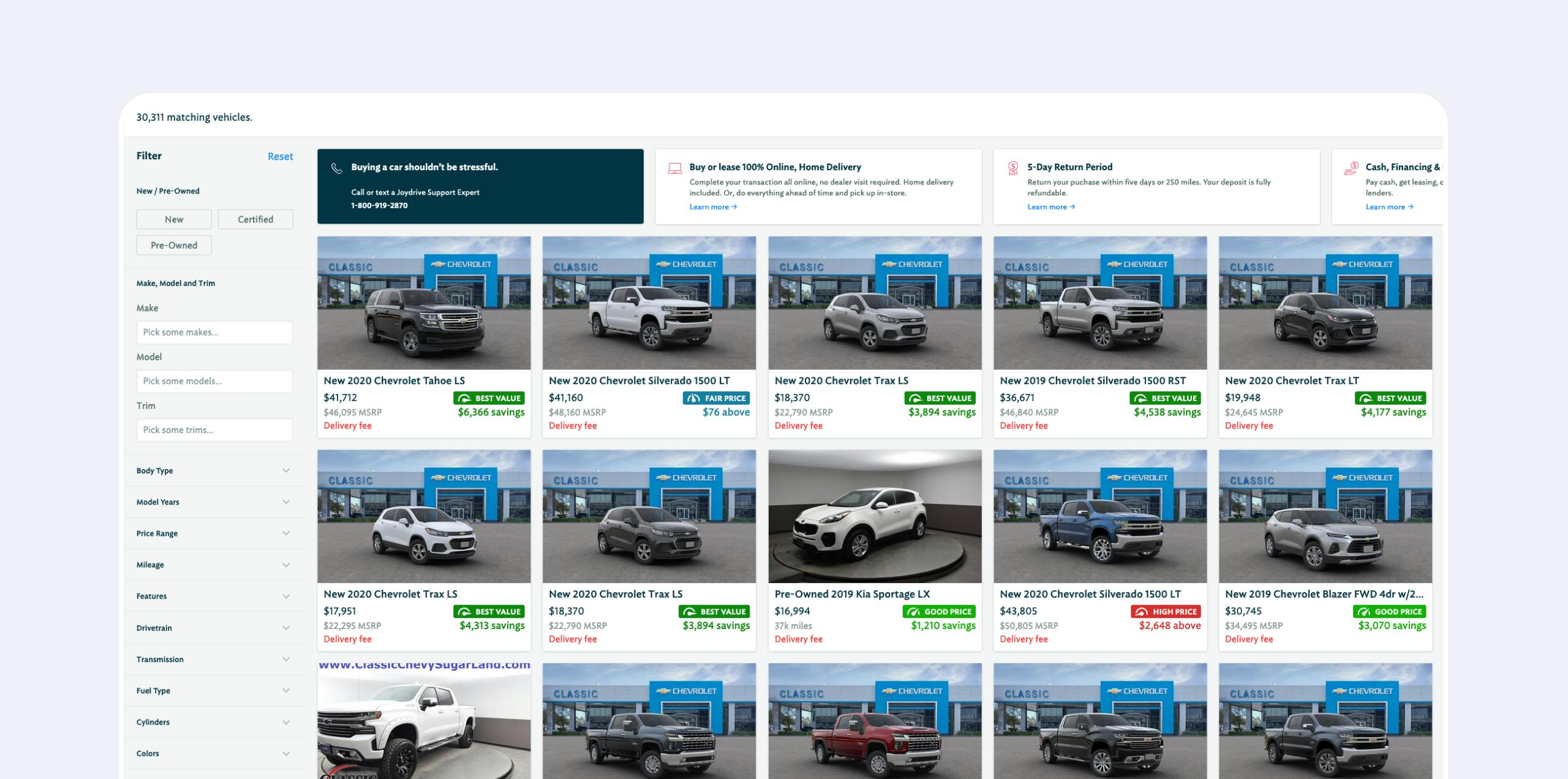
Task: Click $46,095 MSRP text
Action: point(352,412)
